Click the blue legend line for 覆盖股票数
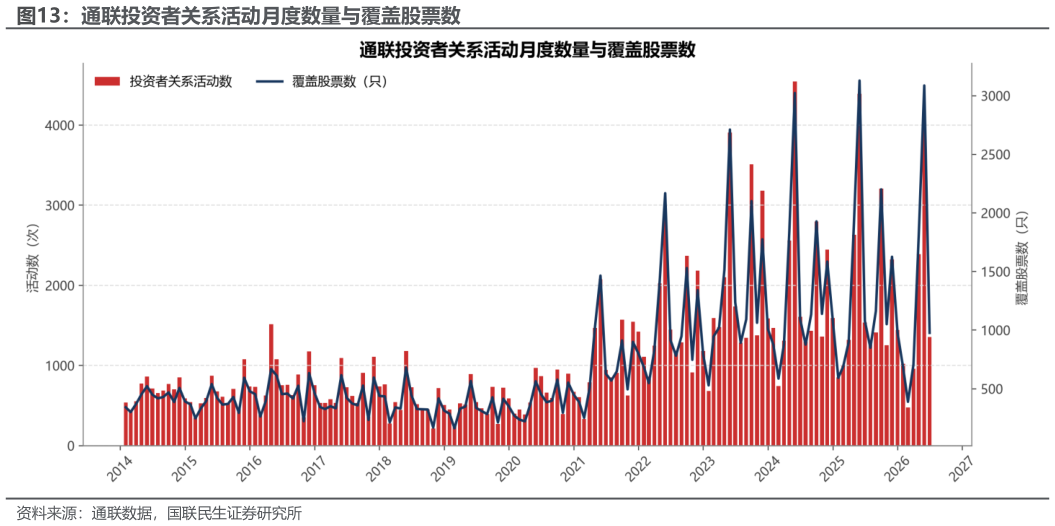Viewport: 1055px width, 526px height. [x=269, y=81]
